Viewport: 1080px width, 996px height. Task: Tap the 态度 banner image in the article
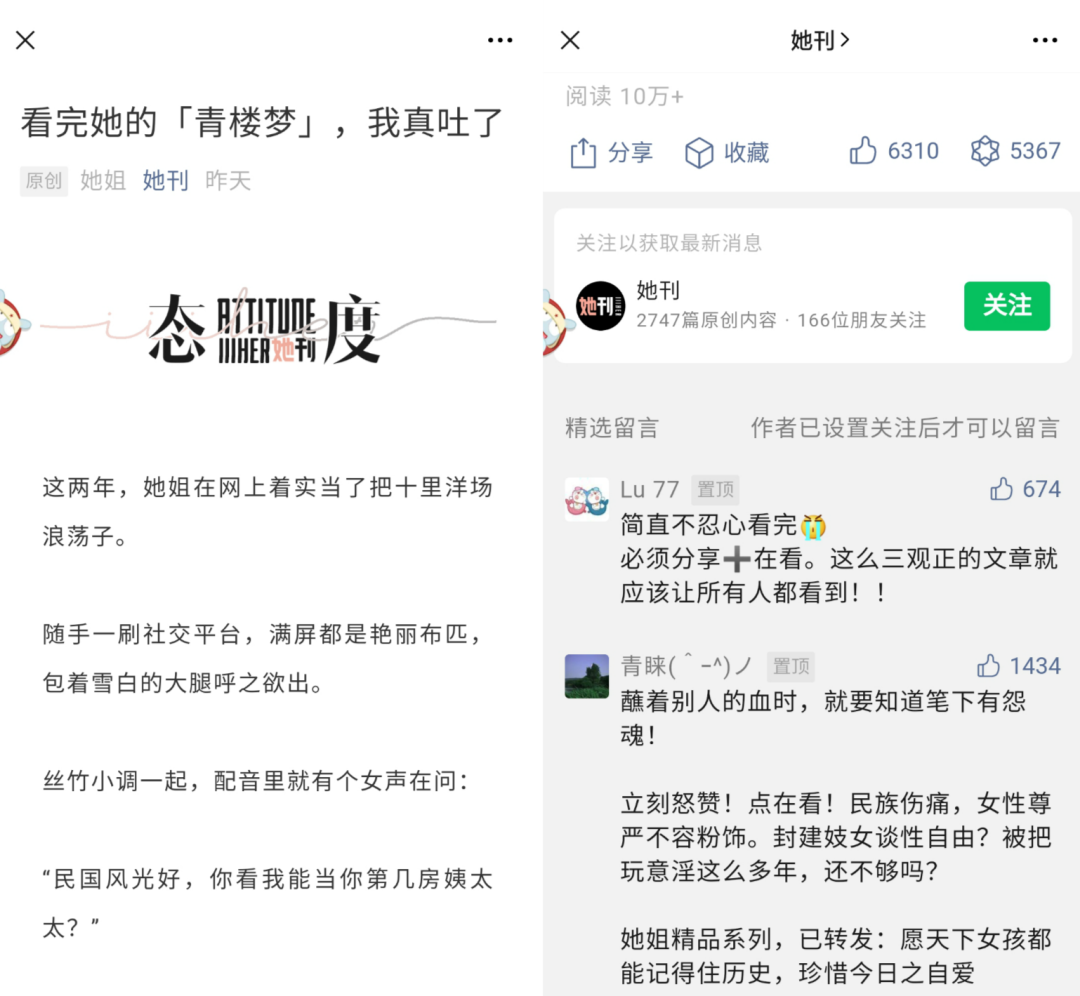click(265, 329)
